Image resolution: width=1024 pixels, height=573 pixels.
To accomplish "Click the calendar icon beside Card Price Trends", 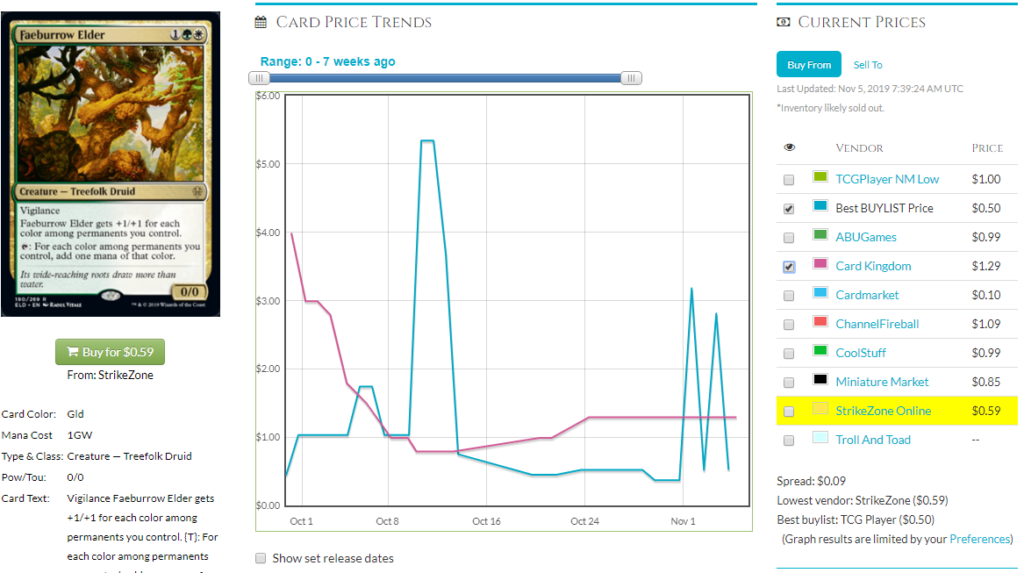I will [x=261, y=22].
